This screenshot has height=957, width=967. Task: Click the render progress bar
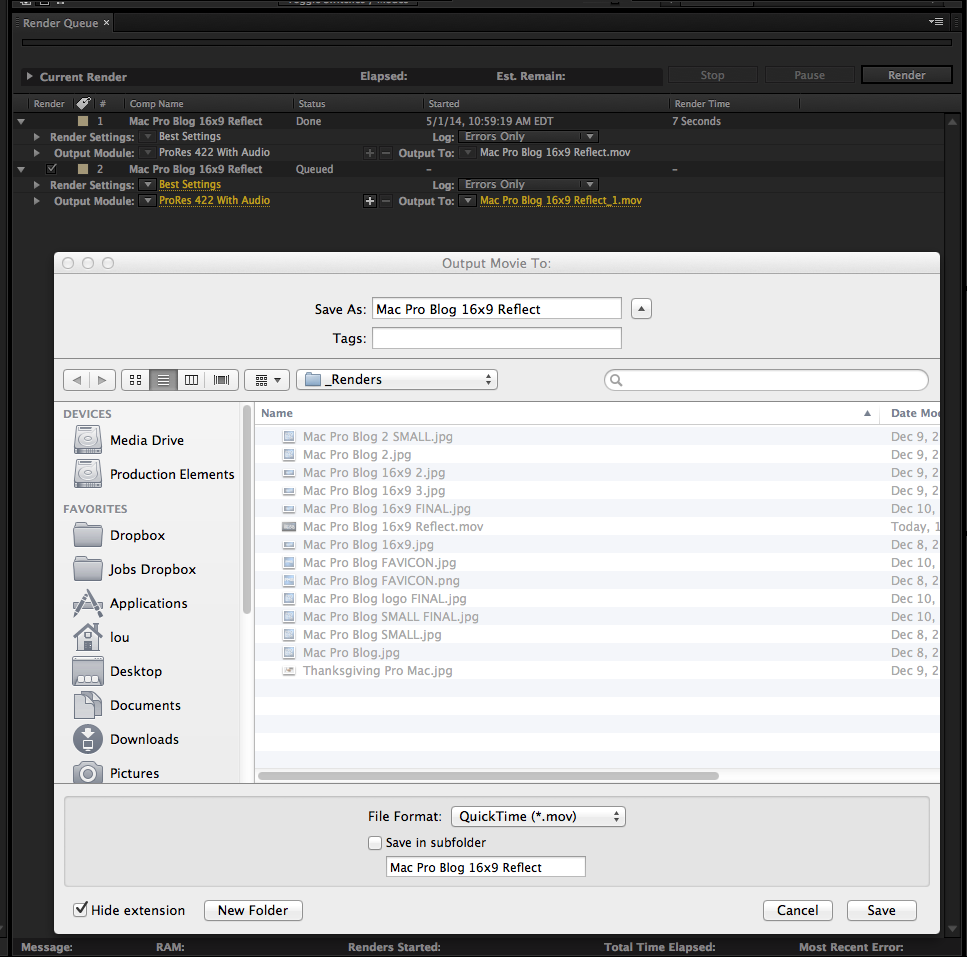[487, 43]
